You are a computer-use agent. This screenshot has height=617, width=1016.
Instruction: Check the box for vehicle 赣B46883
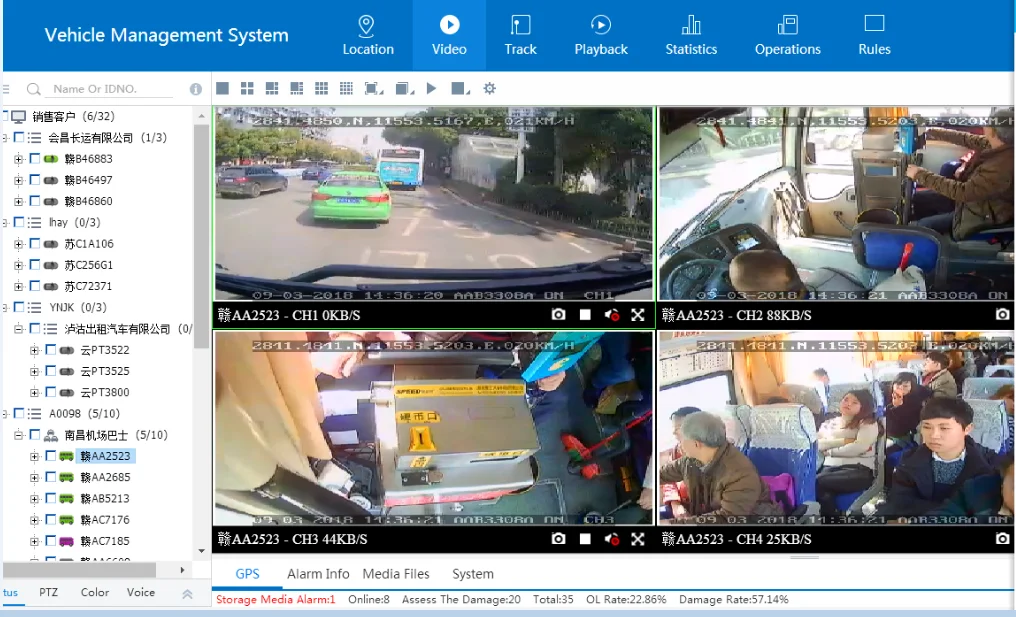pyautogui.click(x=35, y=159)
